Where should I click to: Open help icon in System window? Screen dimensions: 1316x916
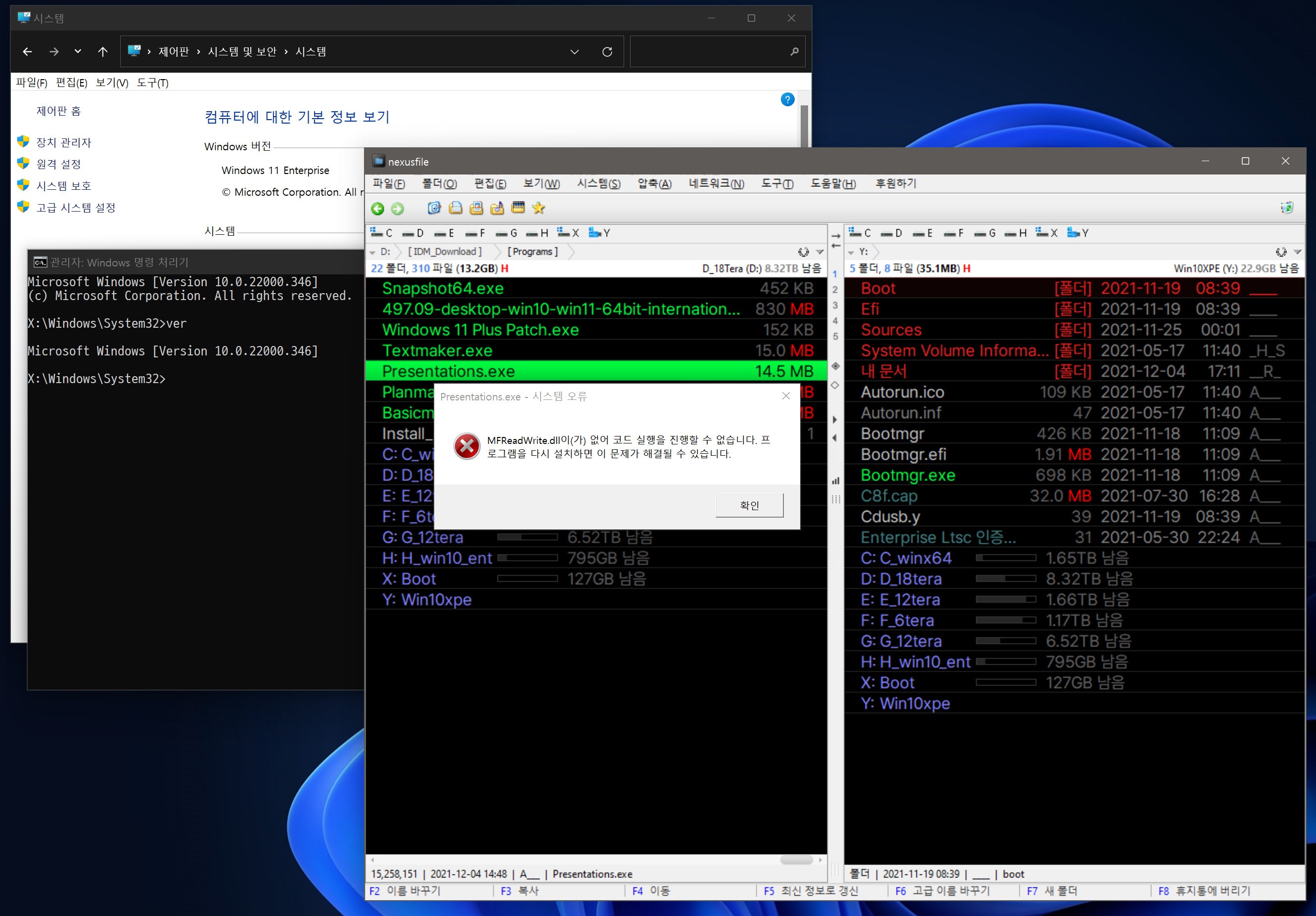pyautogui.click(x=787, y=100)
